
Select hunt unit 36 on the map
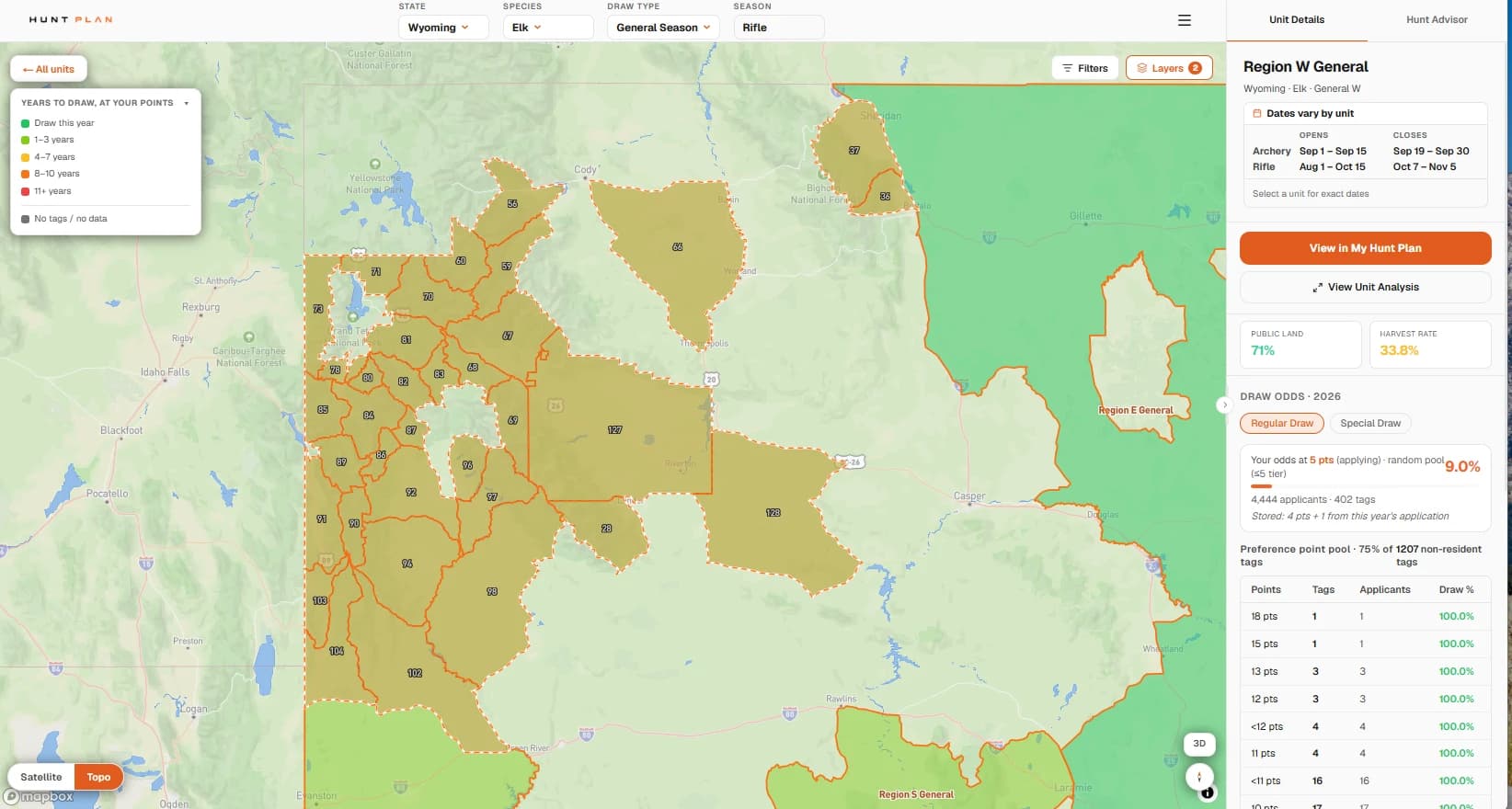[x=885, y=196]
